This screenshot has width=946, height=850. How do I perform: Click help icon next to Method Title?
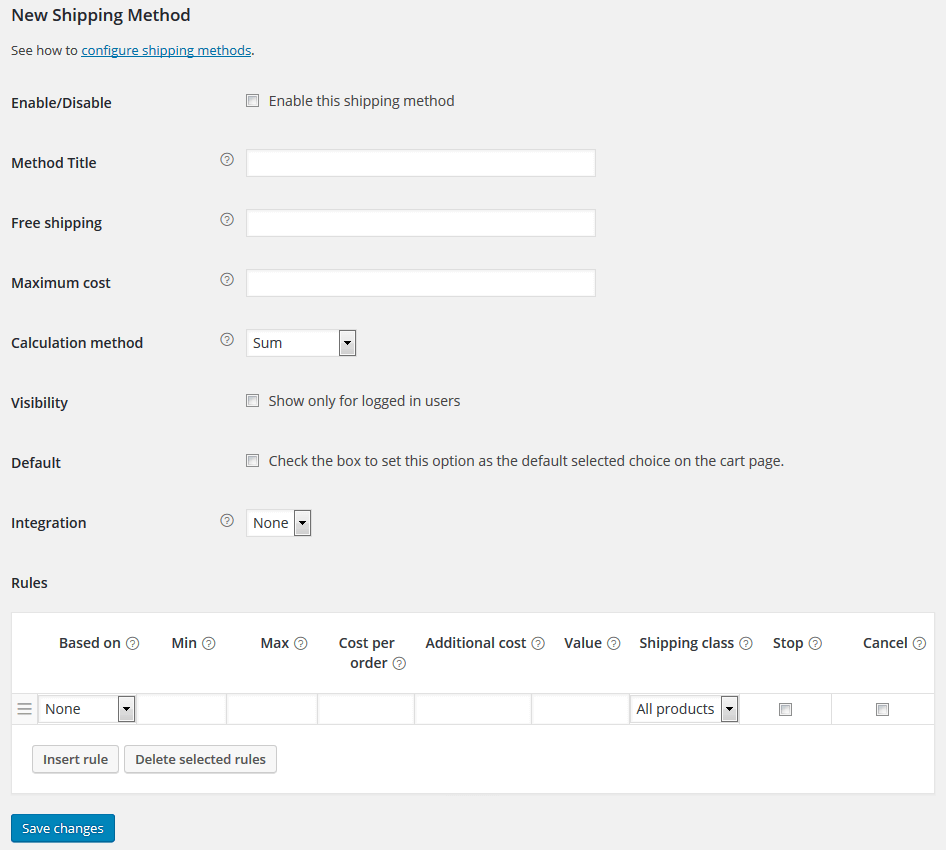(x=227, y=160)
